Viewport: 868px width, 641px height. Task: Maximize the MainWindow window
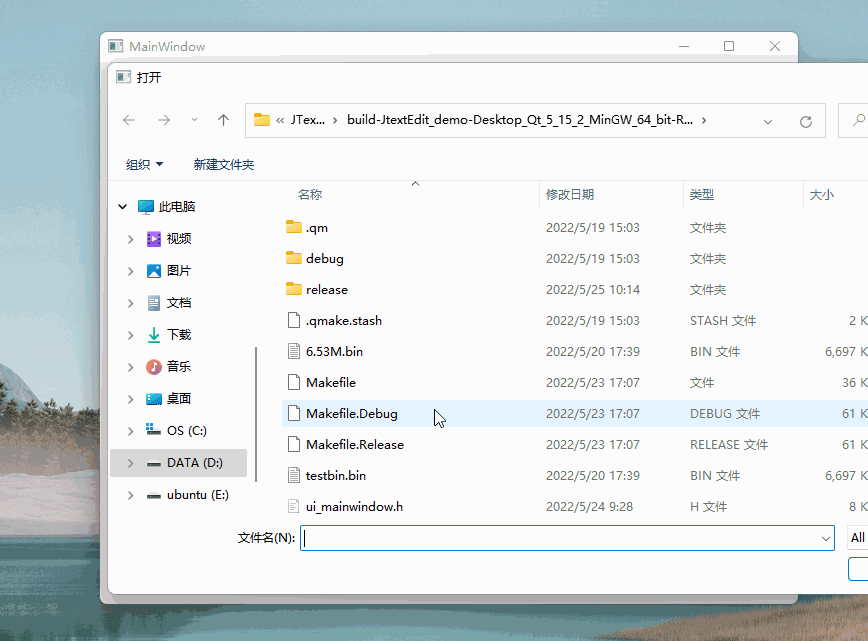[x=729, y=46]
